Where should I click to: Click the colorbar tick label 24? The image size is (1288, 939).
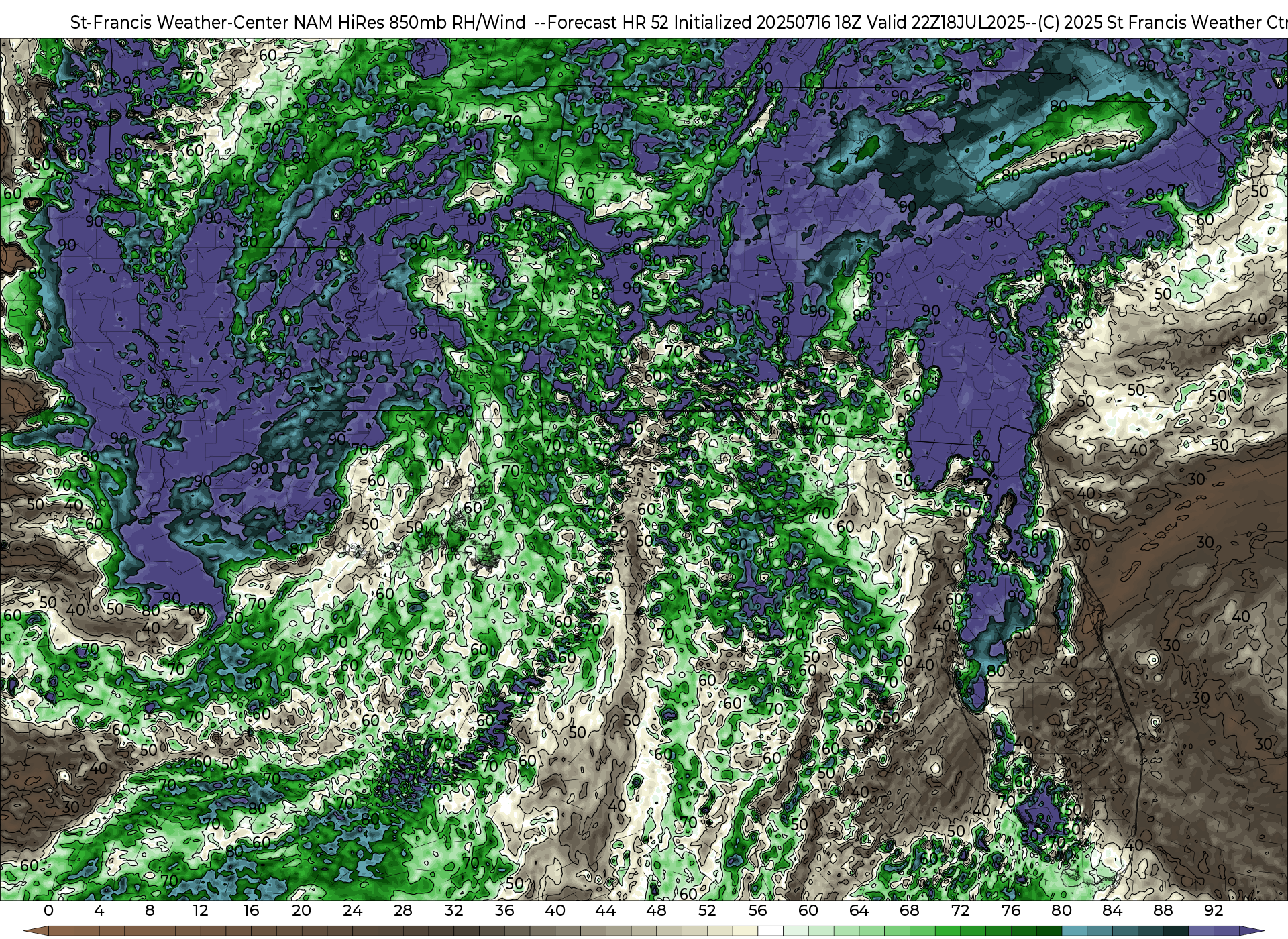pyautogui.click(x=352, y=911)
